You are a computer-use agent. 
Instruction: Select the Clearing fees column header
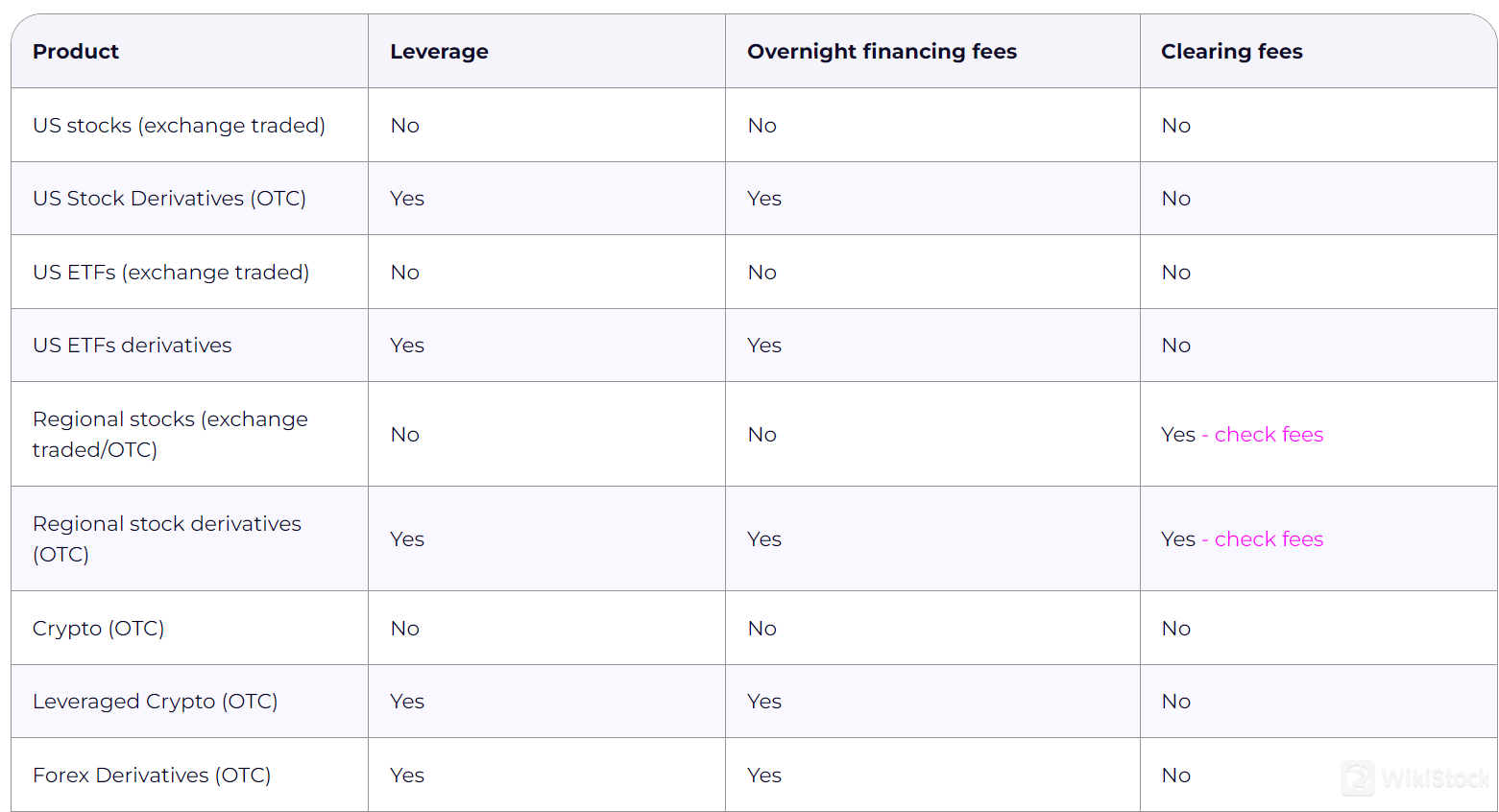pos(1231,52)
